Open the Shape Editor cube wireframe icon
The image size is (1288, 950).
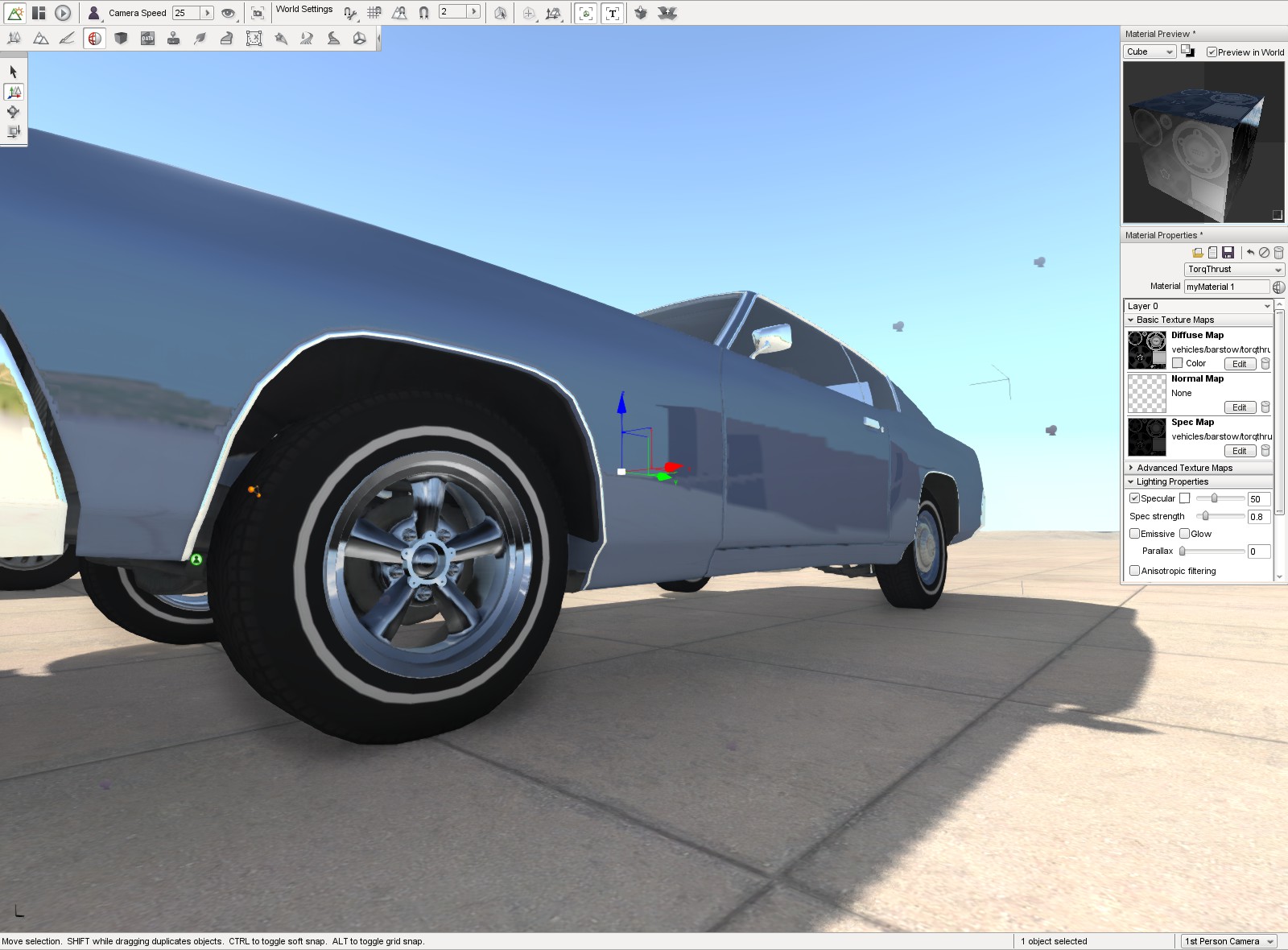[x=360, y=38]
